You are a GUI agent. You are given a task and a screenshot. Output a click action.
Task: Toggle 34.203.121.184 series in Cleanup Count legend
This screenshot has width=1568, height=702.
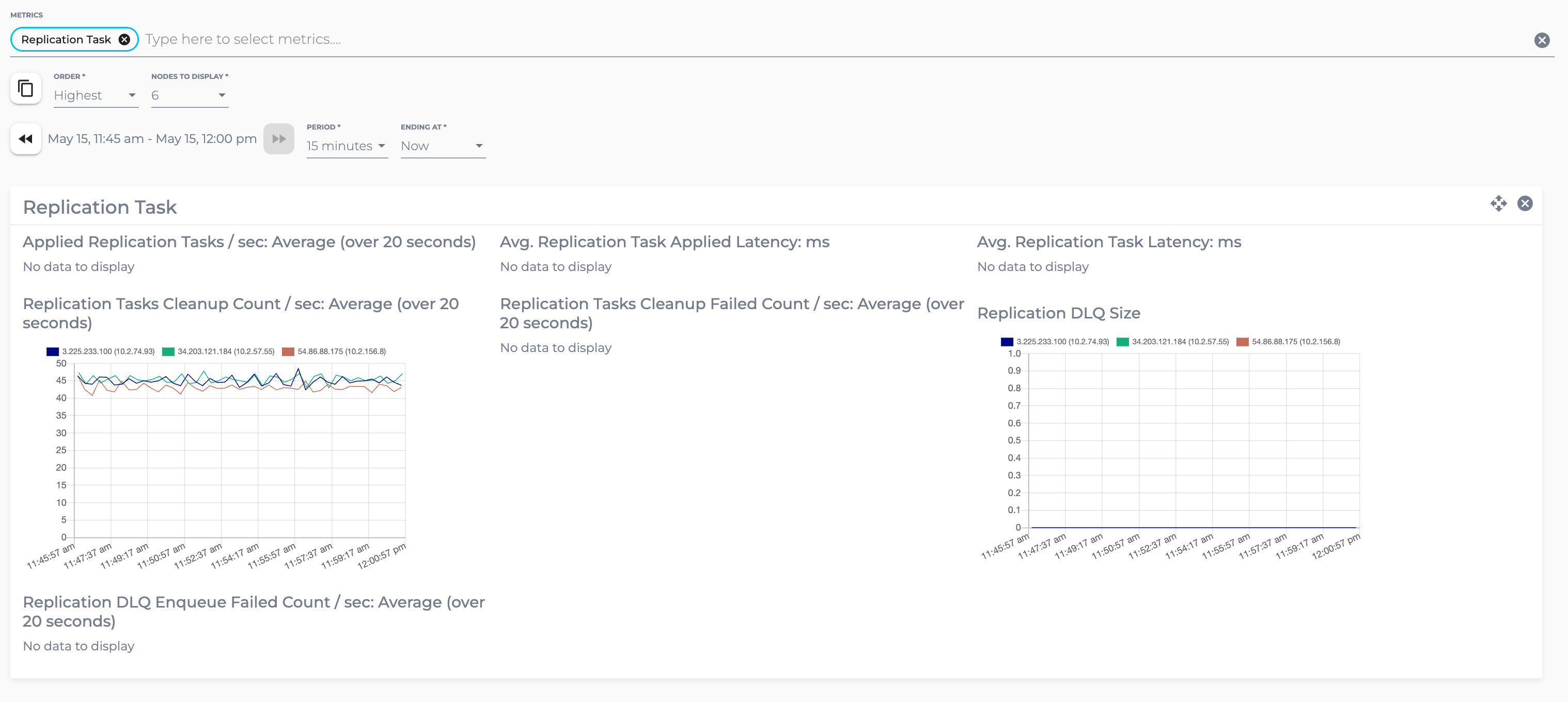pos(225,352)
